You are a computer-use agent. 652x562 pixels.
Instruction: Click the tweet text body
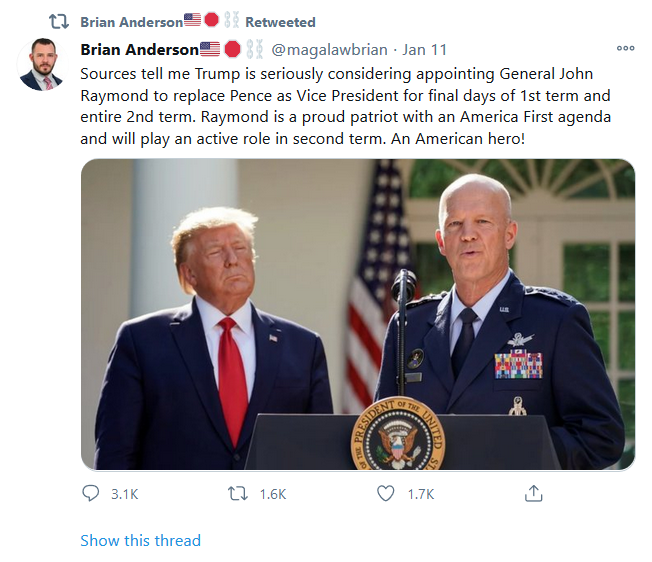(345, 106)
